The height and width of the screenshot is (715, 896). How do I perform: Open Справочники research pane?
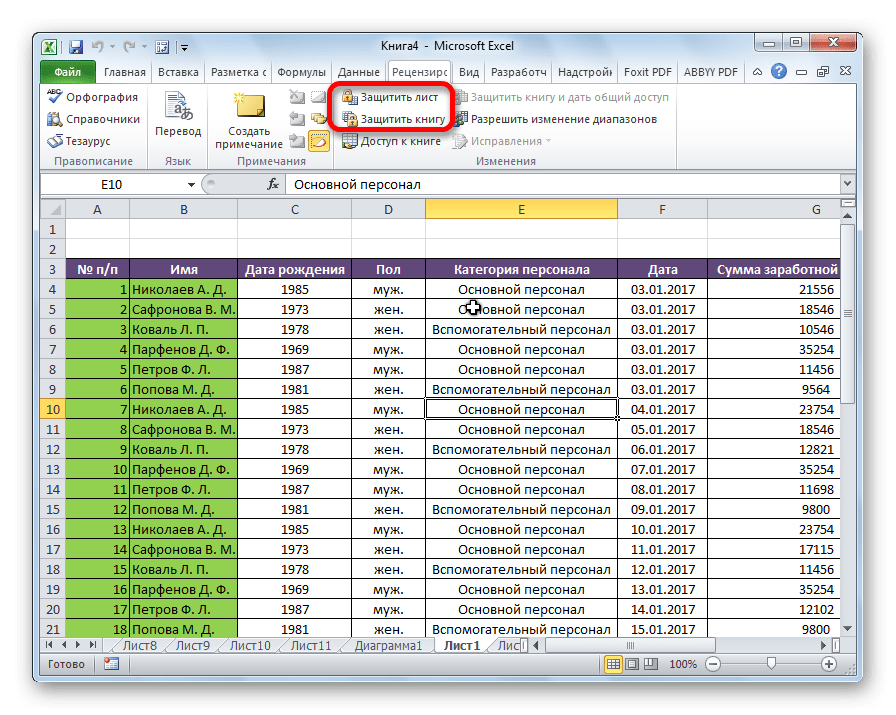point(94,119)
